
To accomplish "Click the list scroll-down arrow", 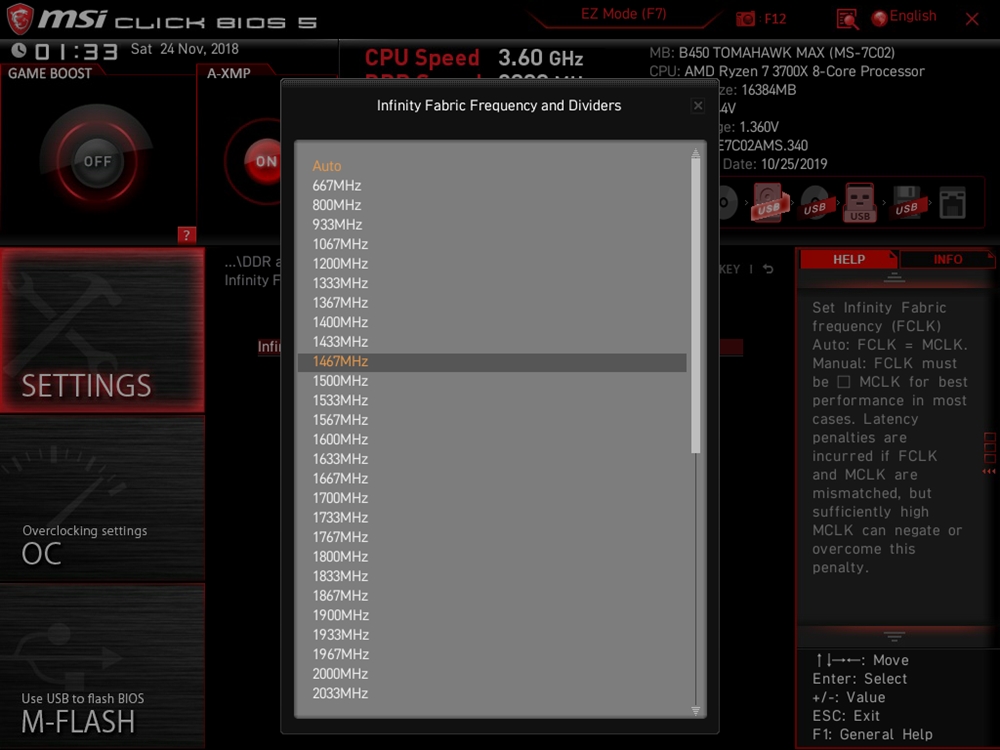I will click(695, 710).
